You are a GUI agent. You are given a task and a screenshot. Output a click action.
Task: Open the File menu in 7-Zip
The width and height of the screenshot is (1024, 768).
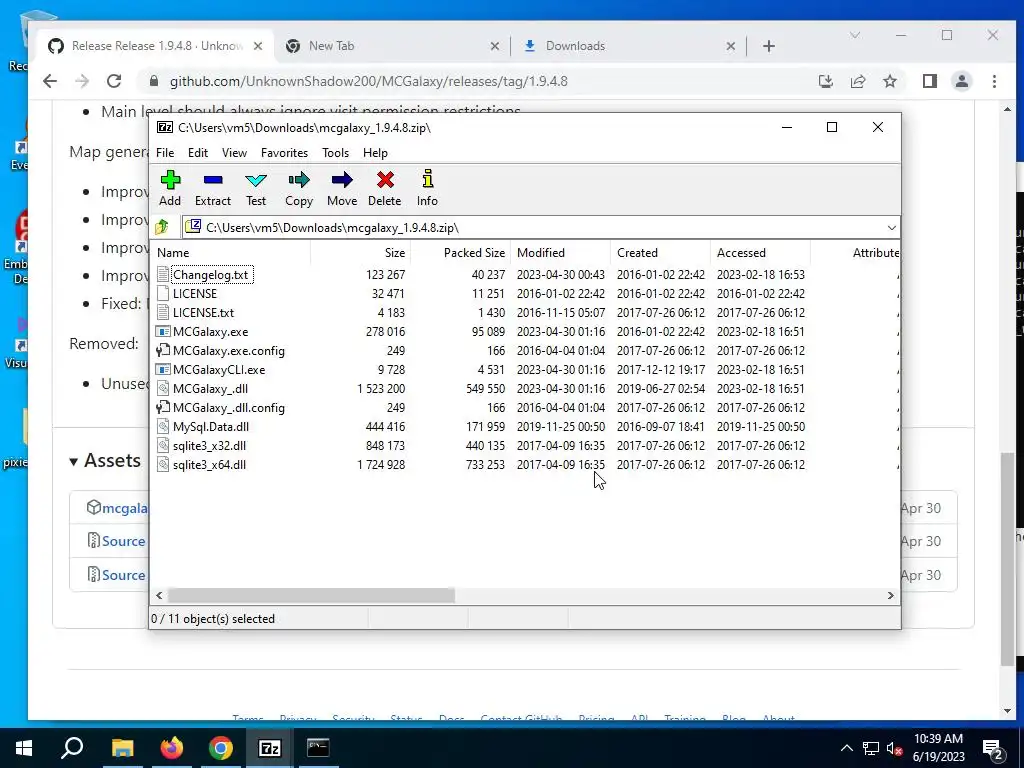pos(165,153)
